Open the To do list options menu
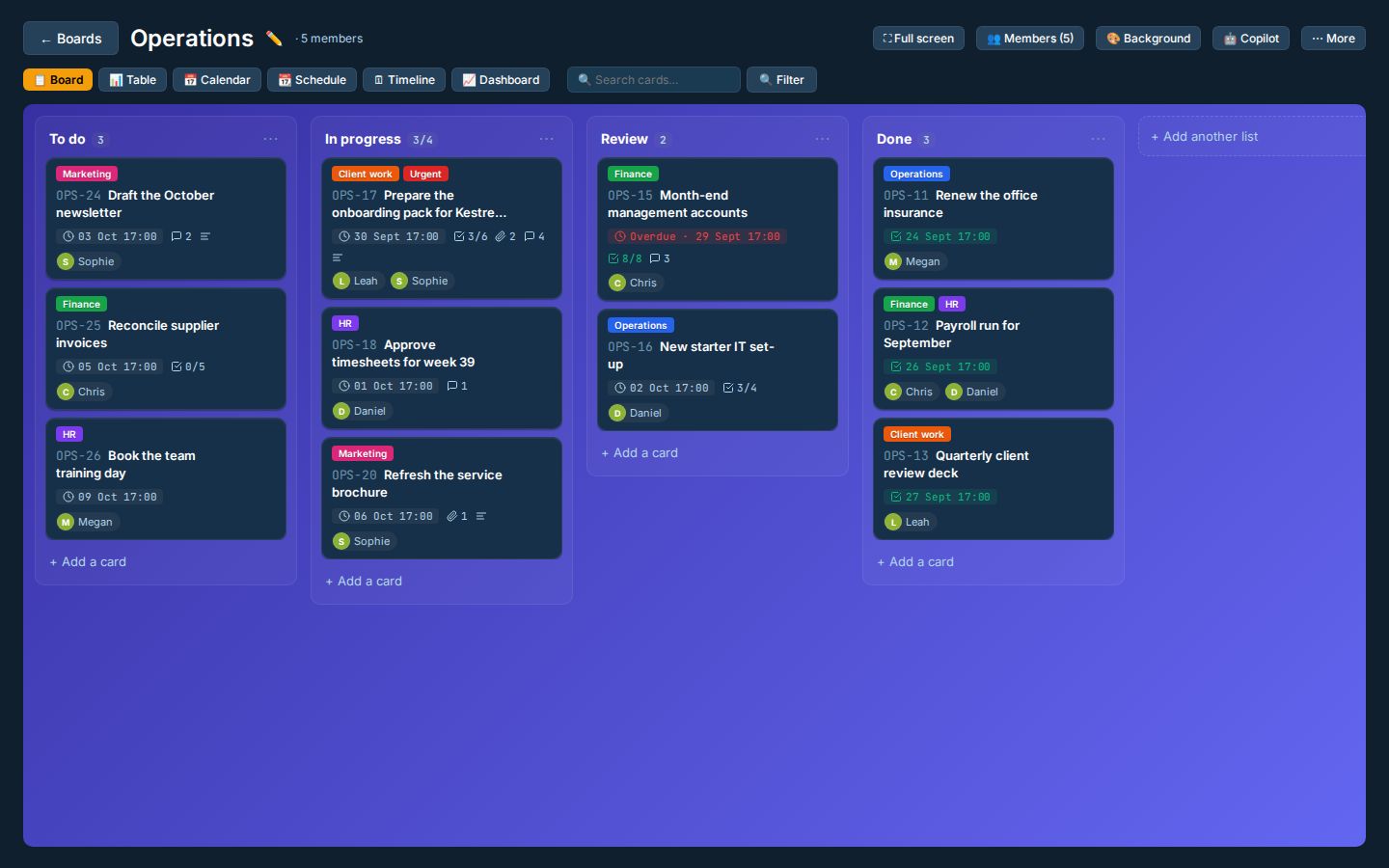The image size is (1389, 868). click(271, 139)
